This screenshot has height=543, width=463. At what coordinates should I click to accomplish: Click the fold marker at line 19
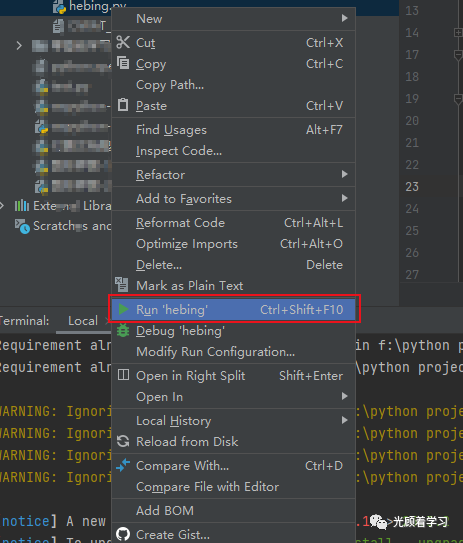(x=458, y=99)
